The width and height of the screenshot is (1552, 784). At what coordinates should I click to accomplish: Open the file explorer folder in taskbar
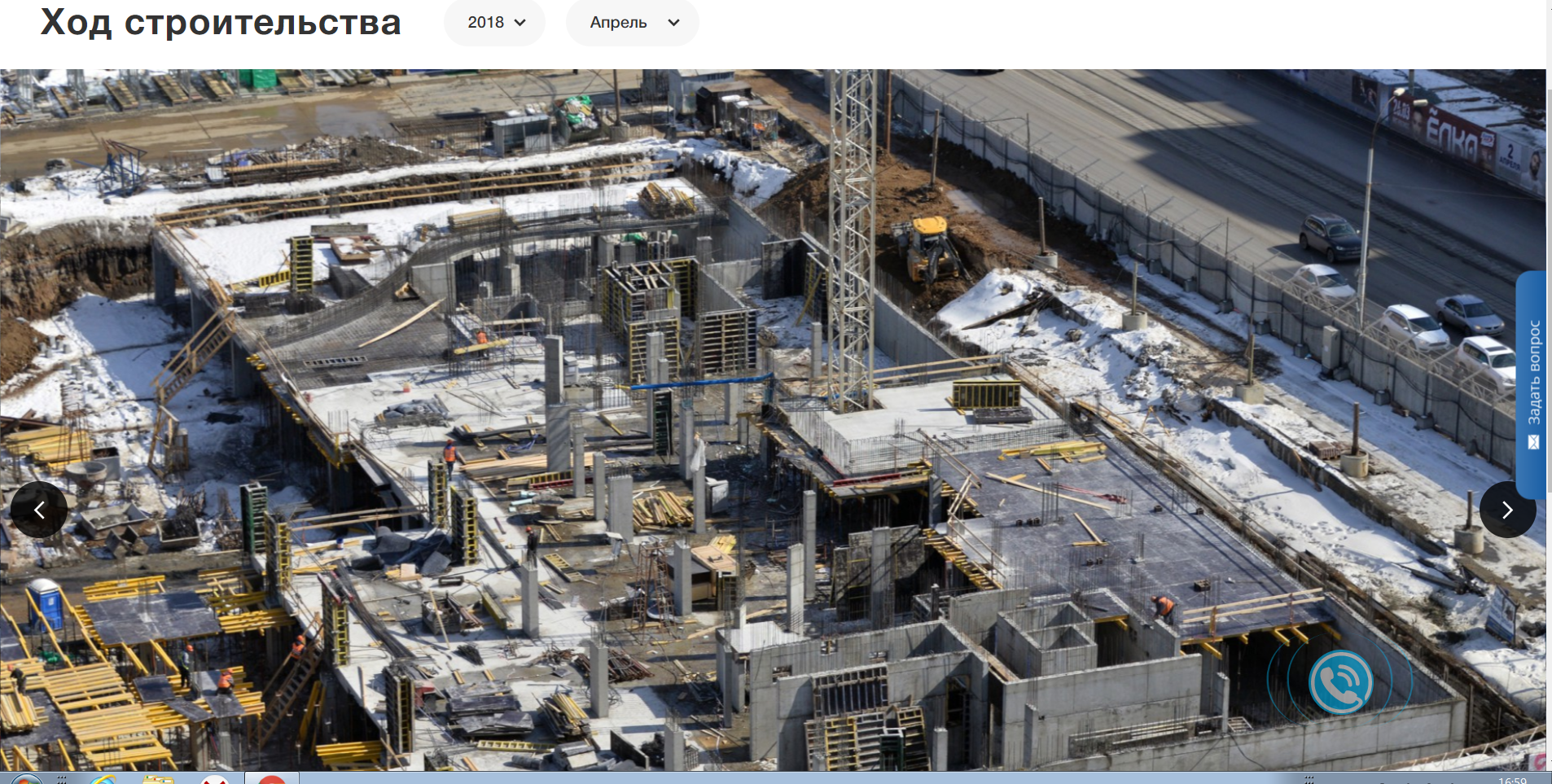coord(159,779)
